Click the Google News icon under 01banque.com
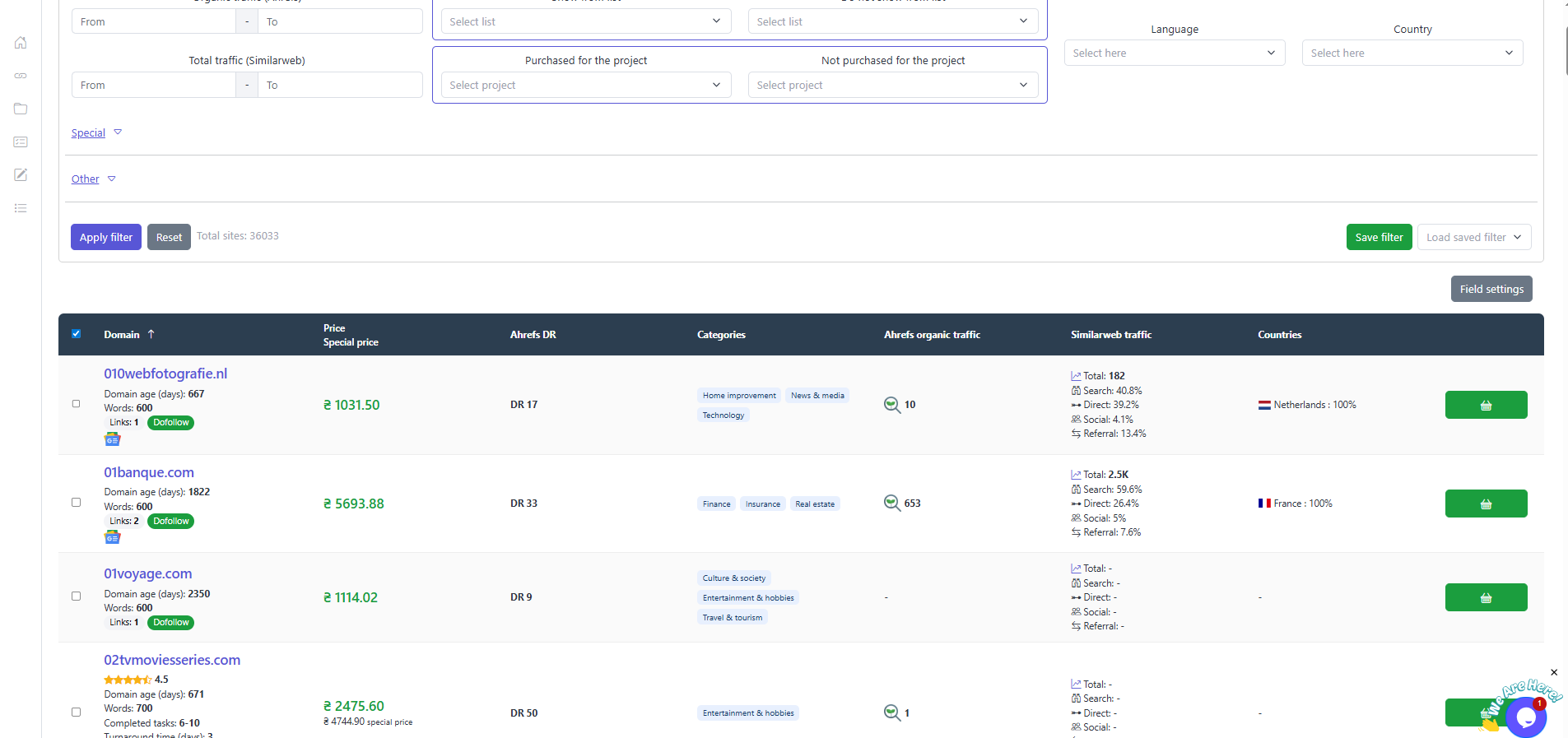 pyautogui.click(x=113, y=537)
